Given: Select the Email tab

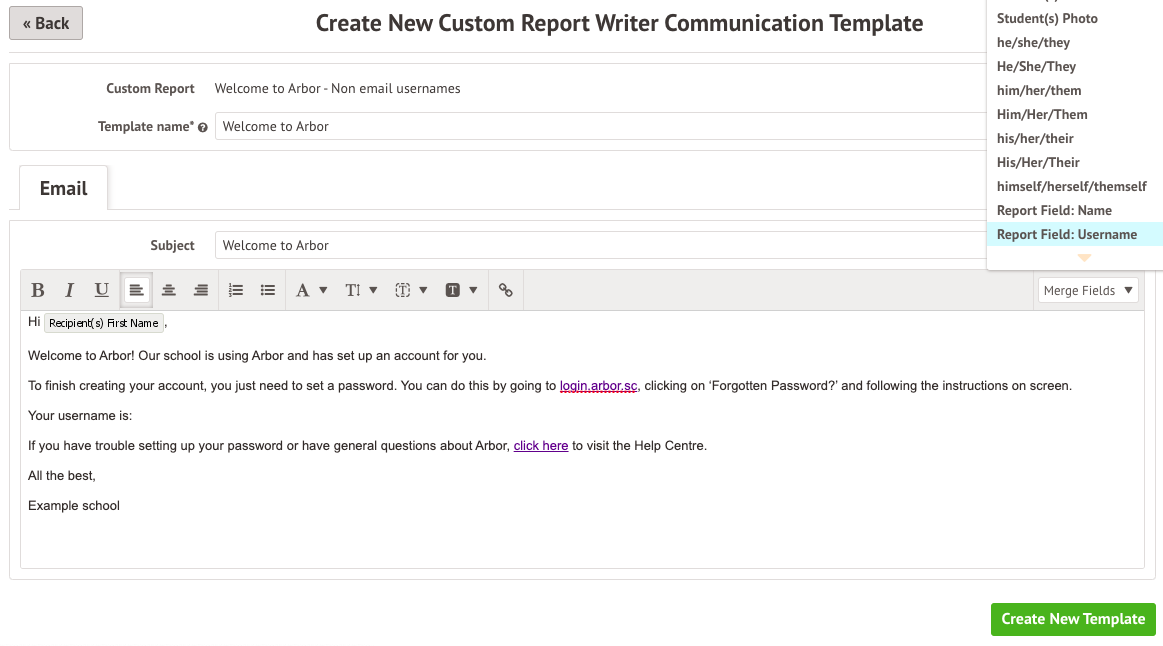Looking at the screenshot, I should [x=64, y=188].
